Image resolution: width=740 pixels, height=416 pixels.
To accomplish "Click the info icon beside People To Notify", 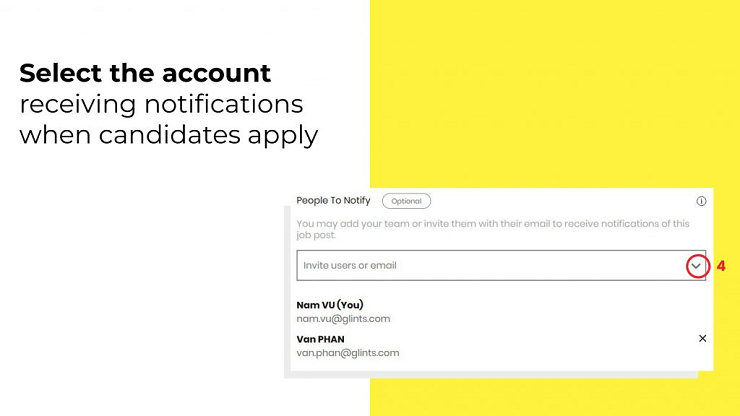I will tap(701, 201).
